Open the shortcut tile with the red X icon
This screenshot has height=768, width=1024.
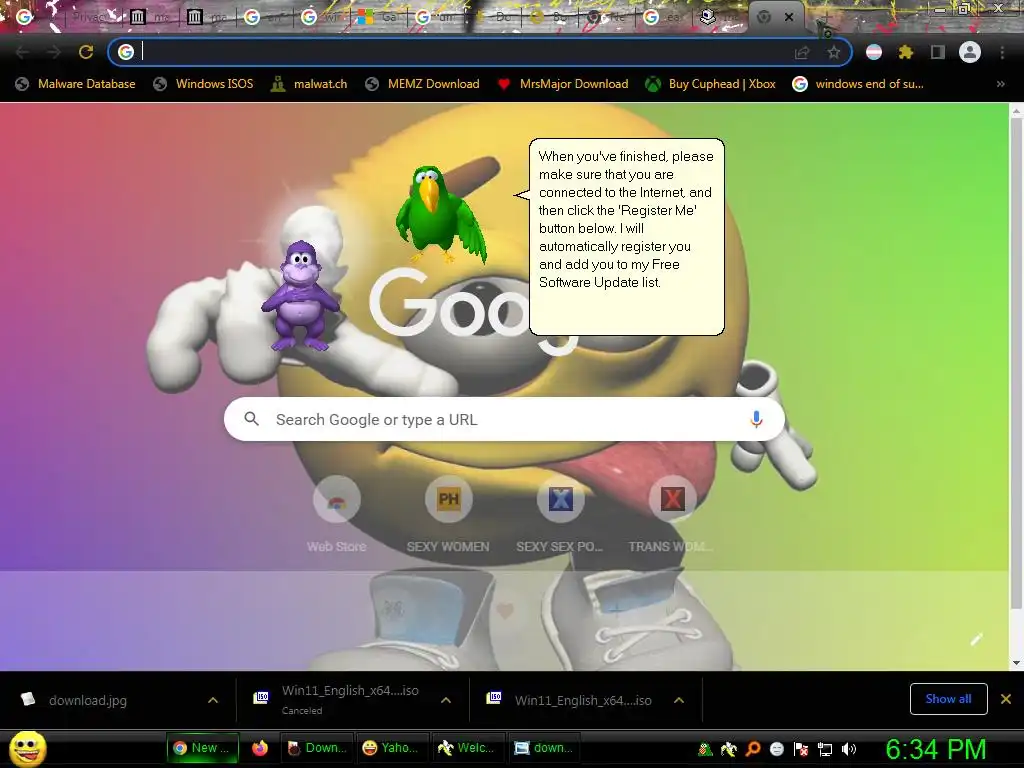tap(671, 516)
